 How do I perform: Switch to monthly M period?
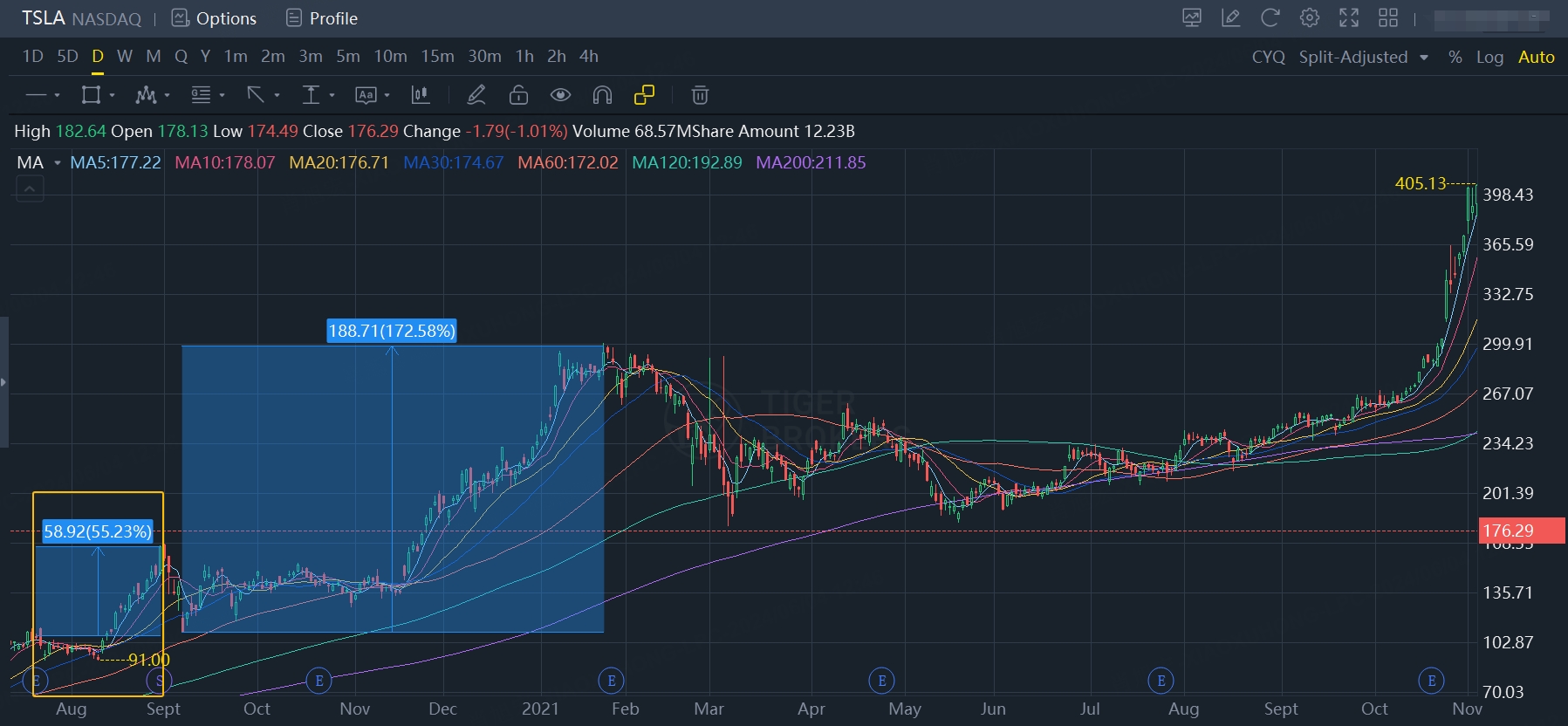(x=154, y=57)
